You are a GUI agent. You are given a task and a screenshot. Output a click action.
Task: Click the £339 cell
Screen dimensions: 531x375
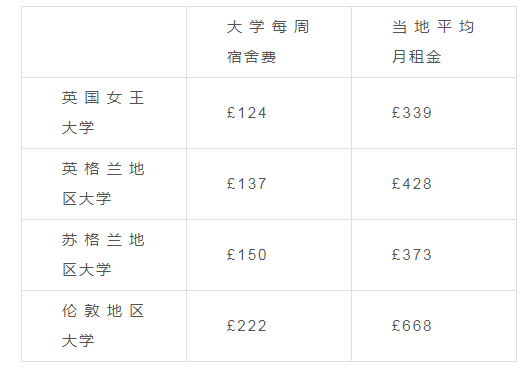(x=412, y=113)
